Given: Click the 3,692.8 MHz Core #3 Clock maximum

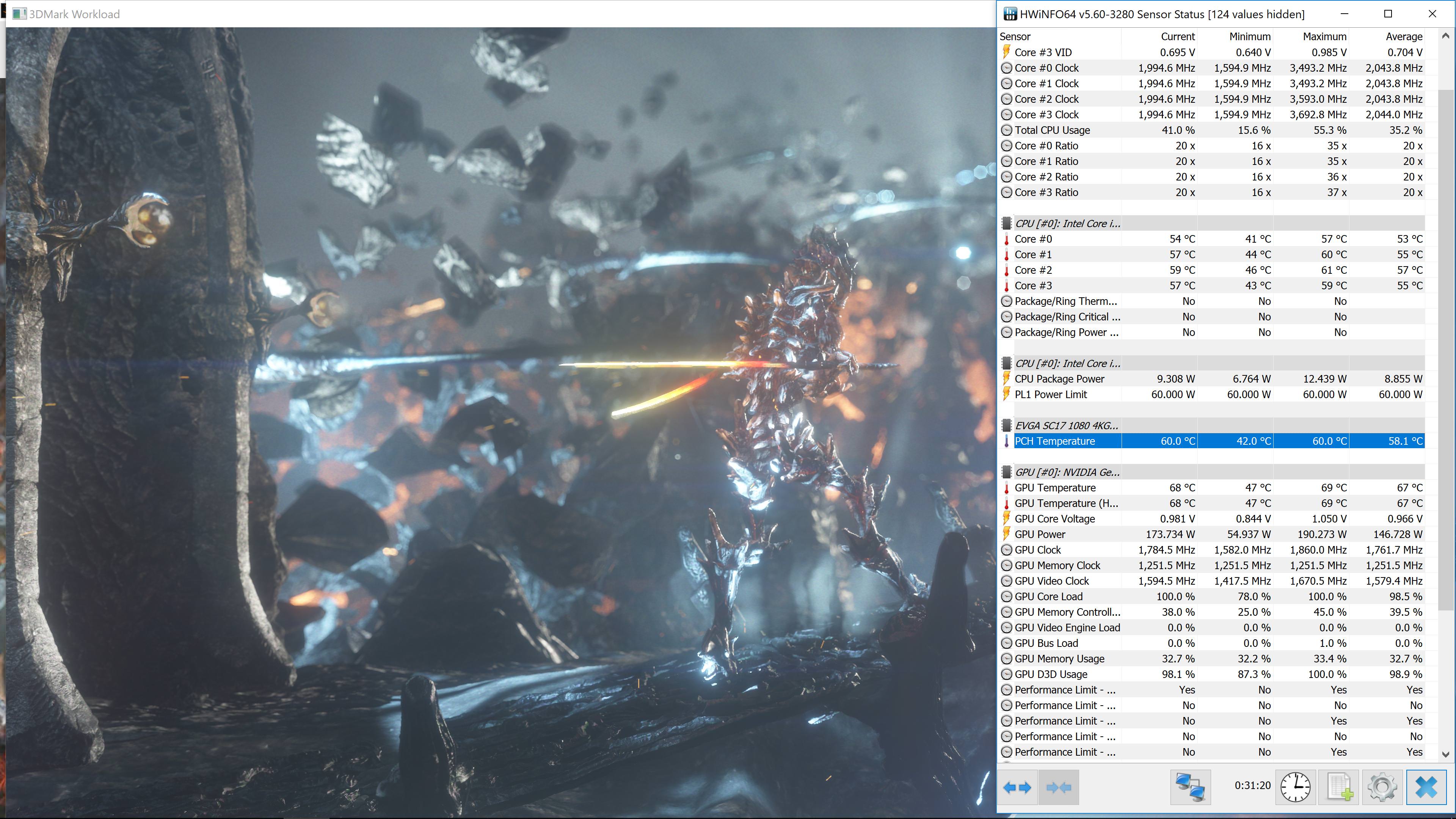Looking at the screenshot, I should tap(1318, 114).
